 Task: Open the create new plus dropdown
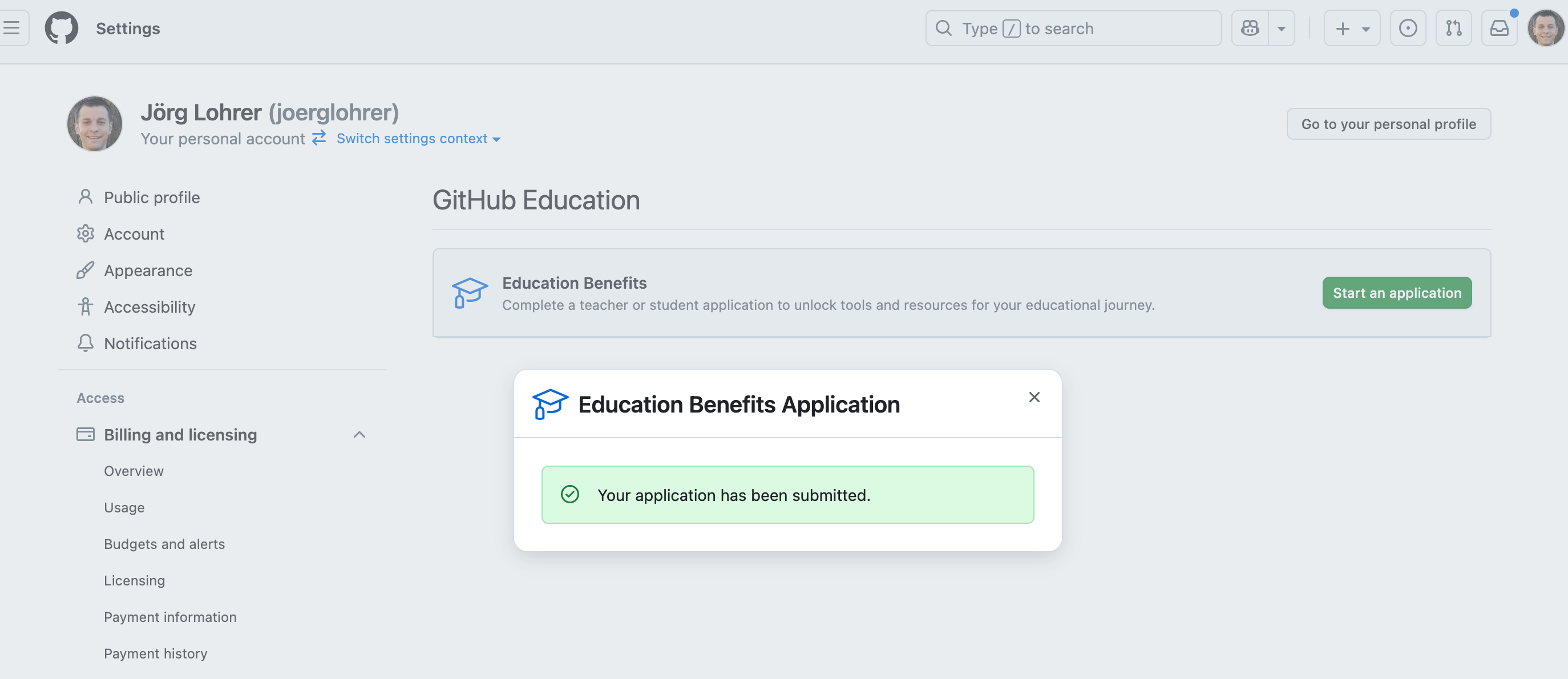(1351, 28)
